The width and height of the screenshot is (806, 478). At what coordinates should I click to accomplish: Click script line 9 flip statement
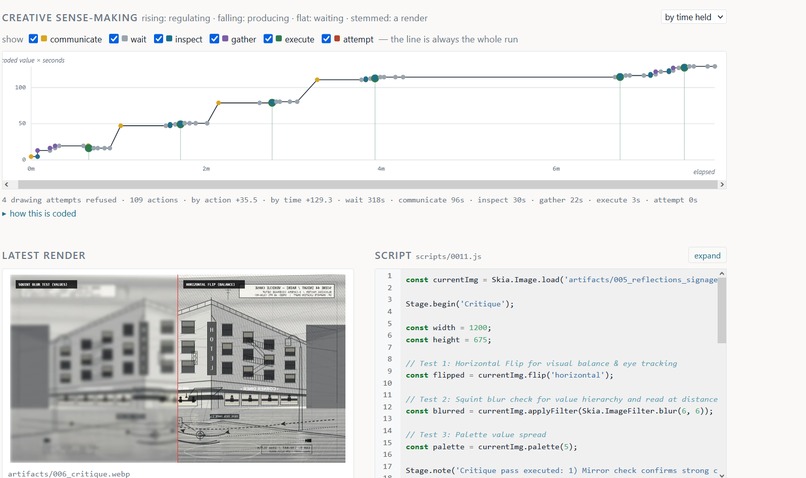point(509,375)
